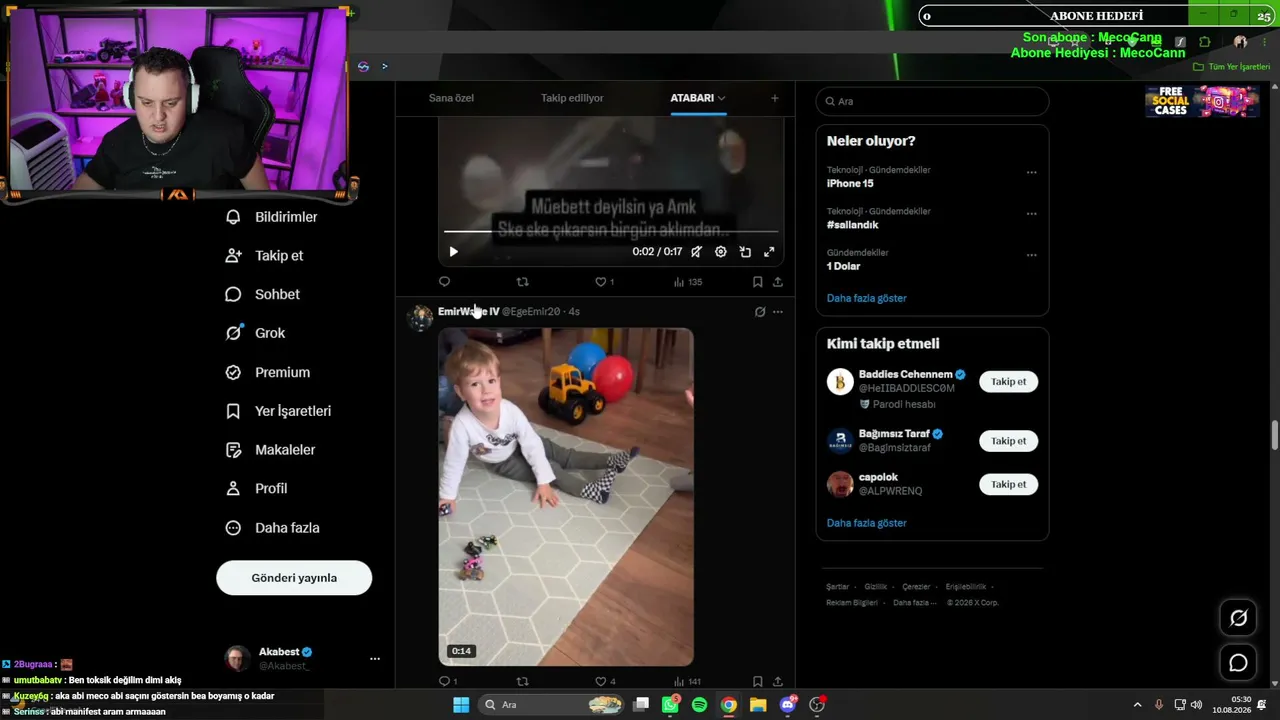Image resolution: width=1280 pixels, height=720 pixels.
Task: Open Yer İşaretleri bookmarks in sidebar
Action: 278,411
